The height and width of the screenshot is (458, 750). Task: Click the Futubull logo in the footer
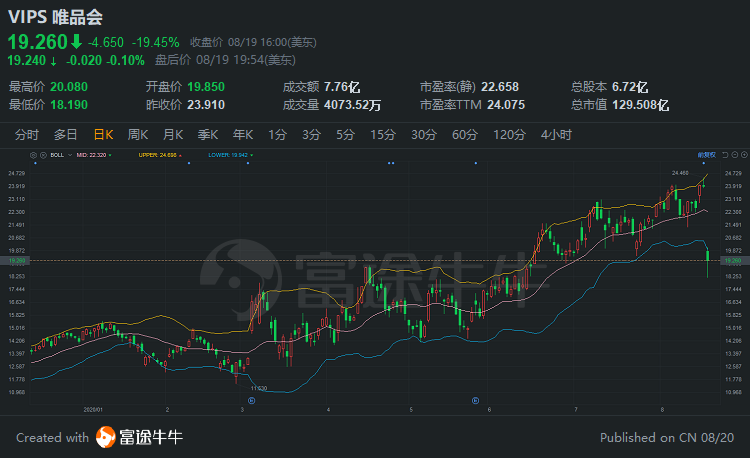(105, 437)
